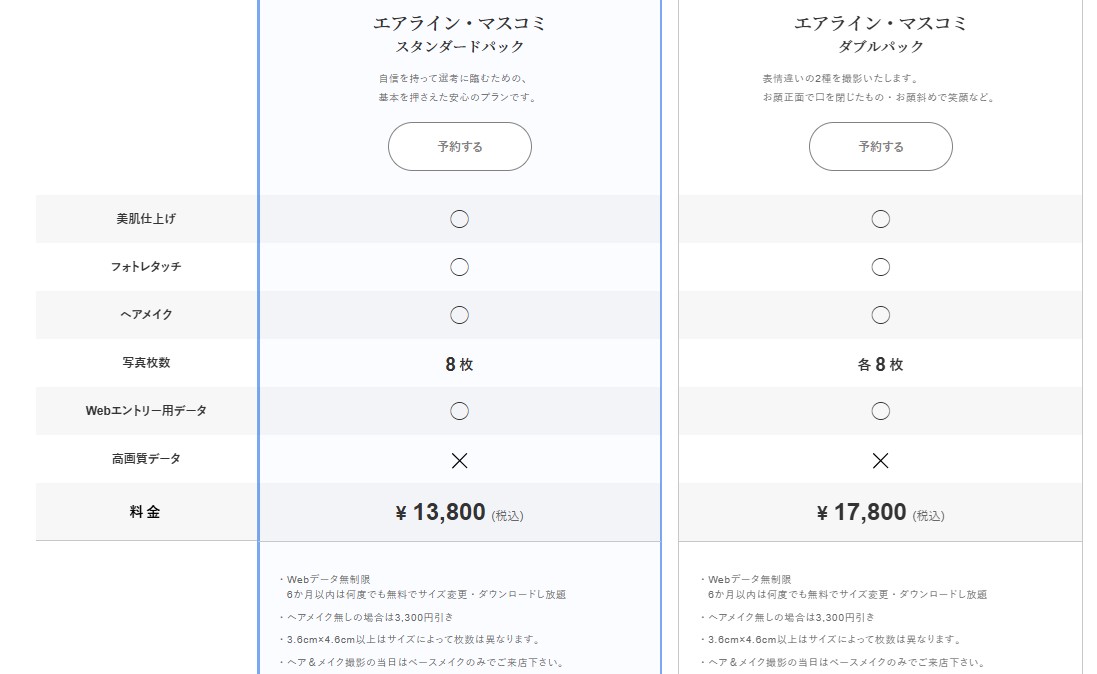Click the ¥13,800 price display
Image resolution: width=1097 pixels, height=674 pixels.
pos(458,511)
